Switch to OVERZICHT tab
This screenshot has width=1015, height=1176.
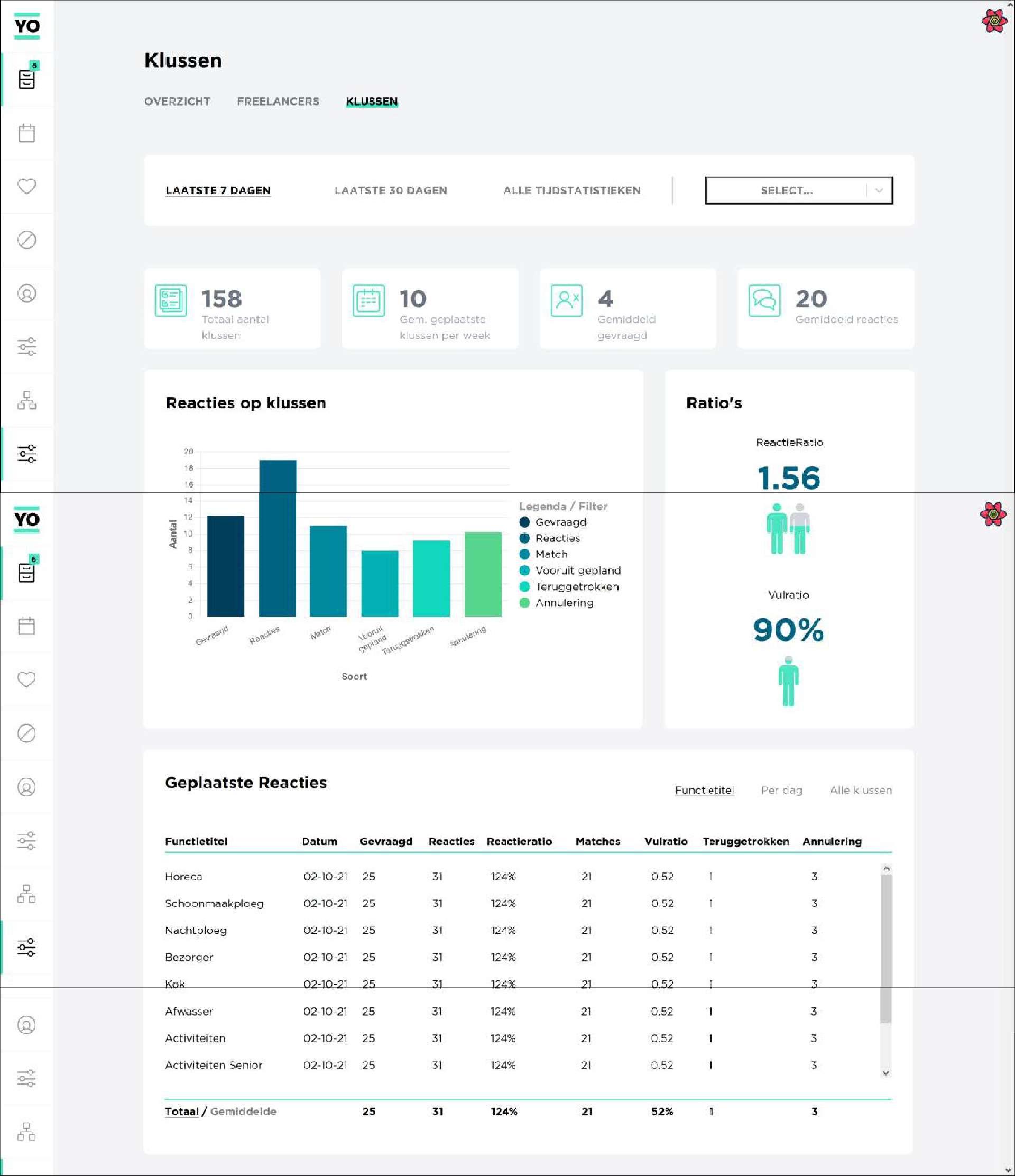point(179,100)
